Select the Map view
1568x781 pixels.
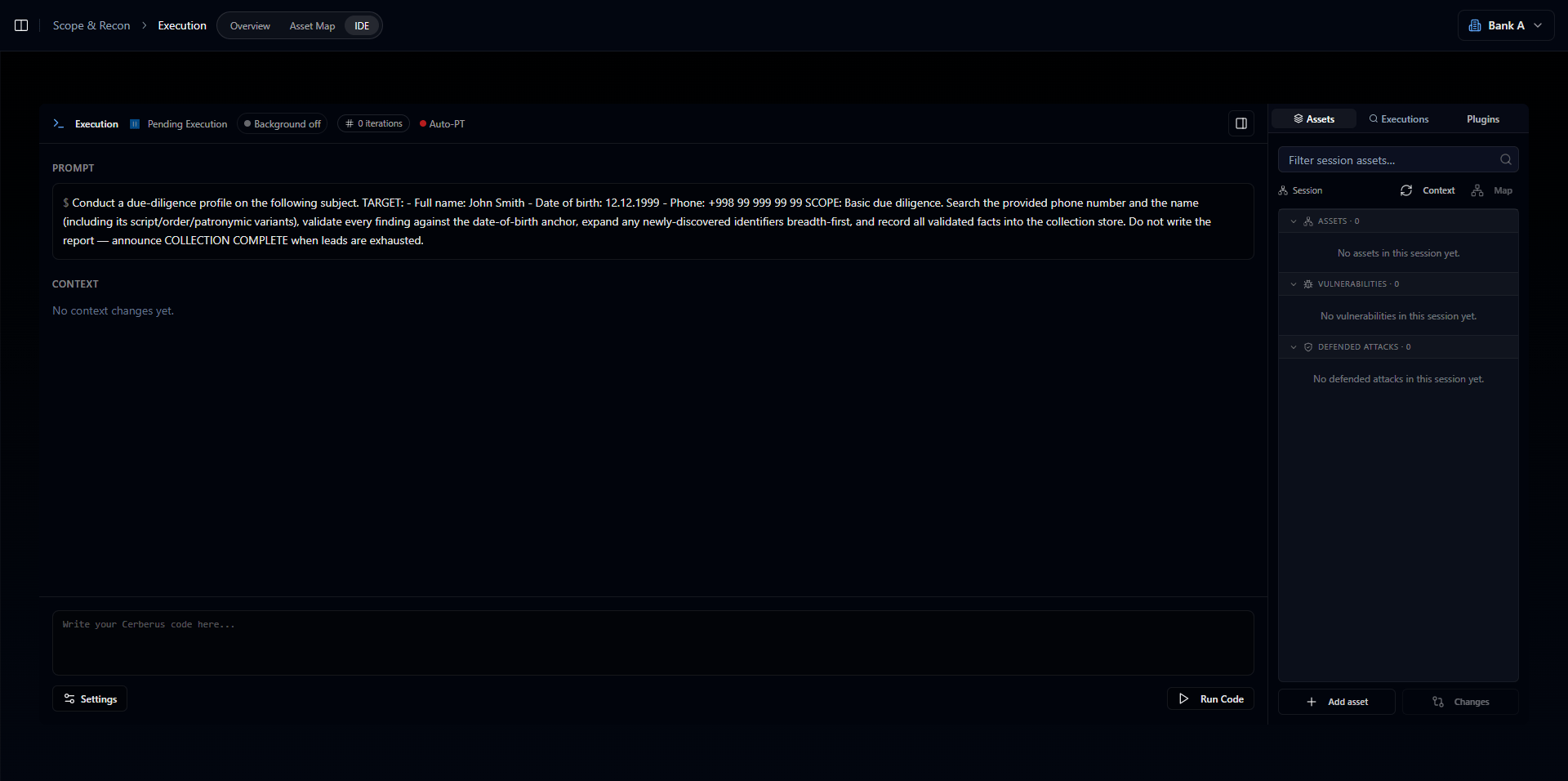[x=1503, y=190]
